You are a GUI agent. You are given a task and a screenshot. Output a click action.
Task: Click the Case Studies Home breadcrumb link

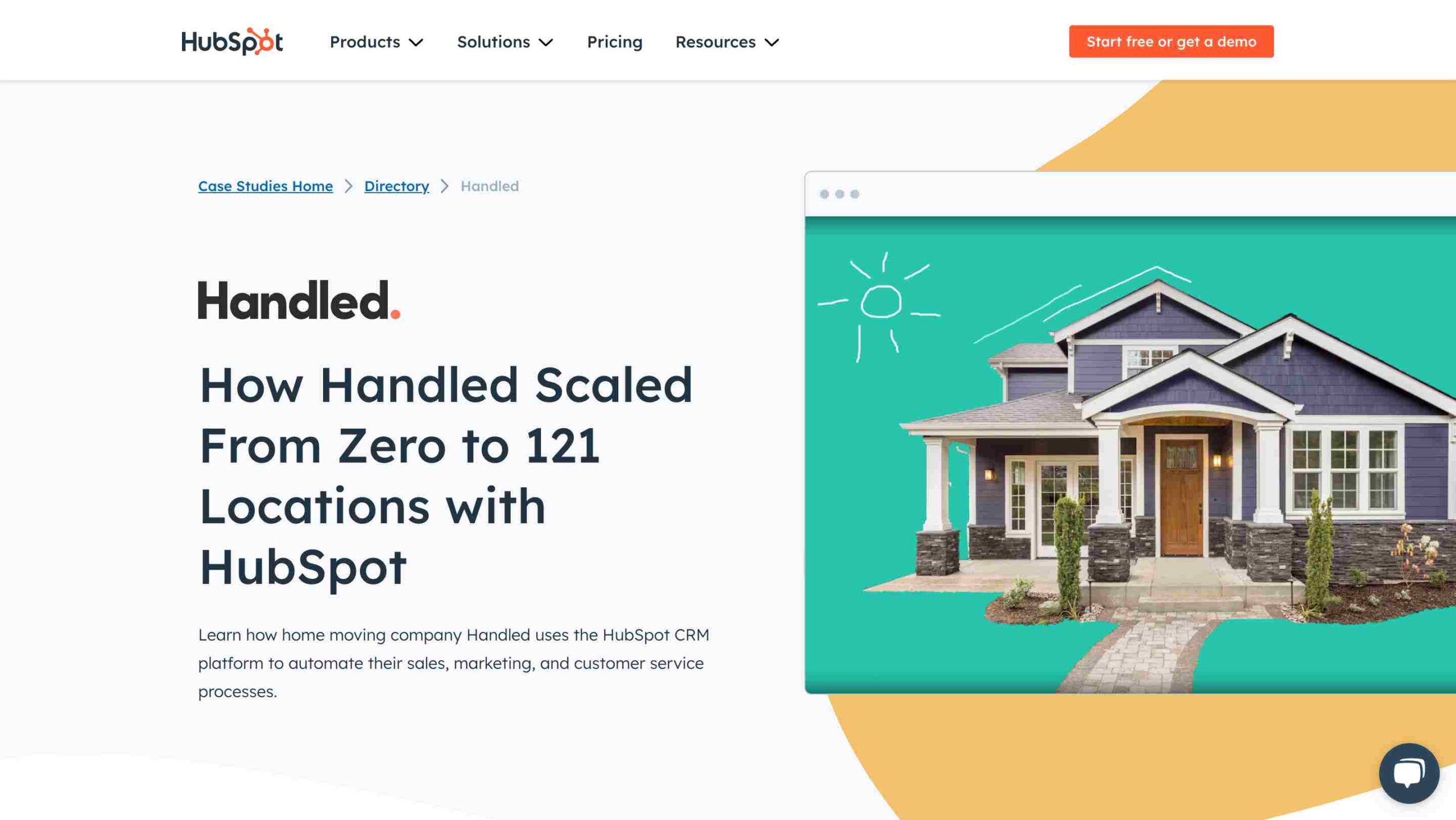pos(265,185)
